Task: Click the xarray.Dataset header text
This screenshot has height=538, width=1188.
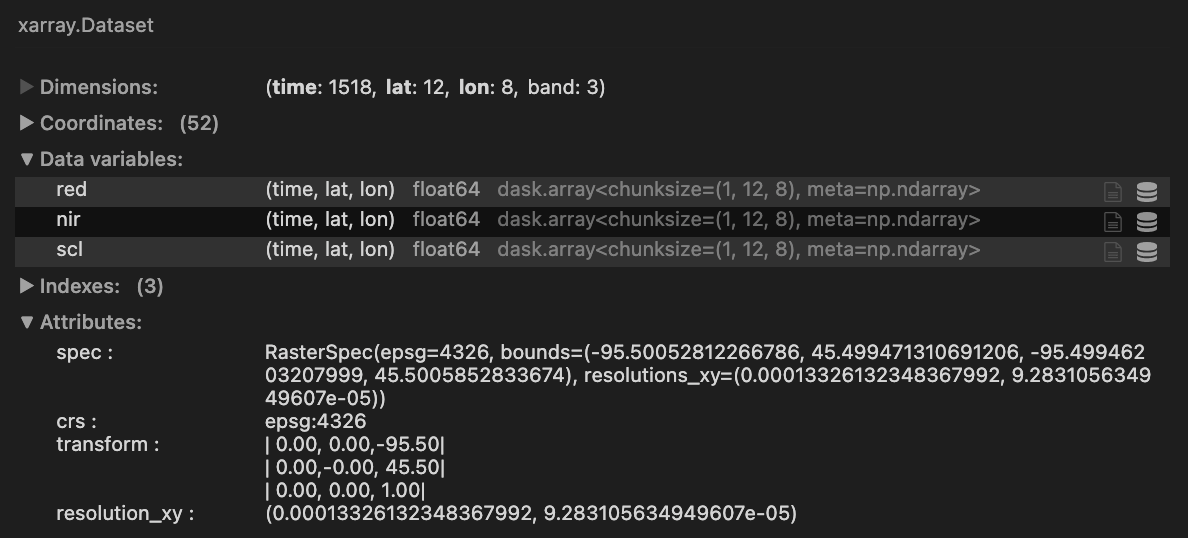Action: click(86, 26)
